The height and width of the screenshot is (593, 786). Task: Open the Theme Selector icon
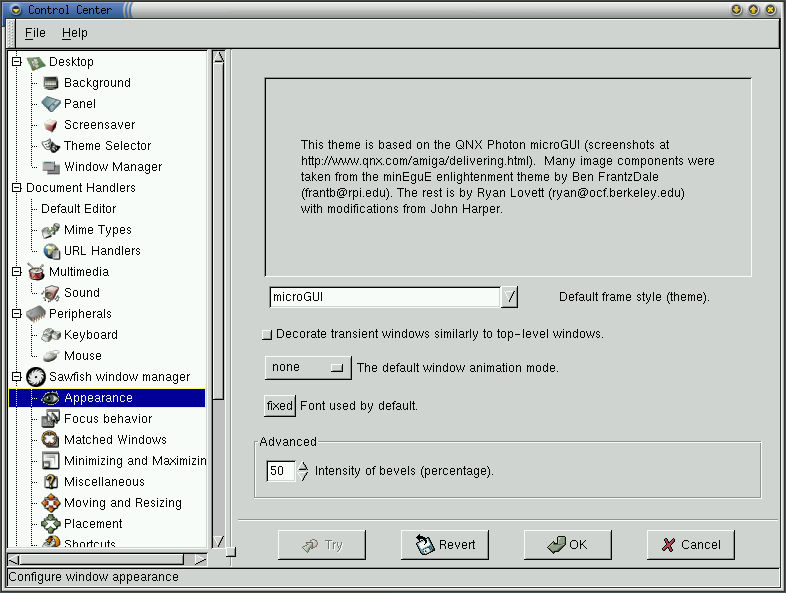coord(51,146)
